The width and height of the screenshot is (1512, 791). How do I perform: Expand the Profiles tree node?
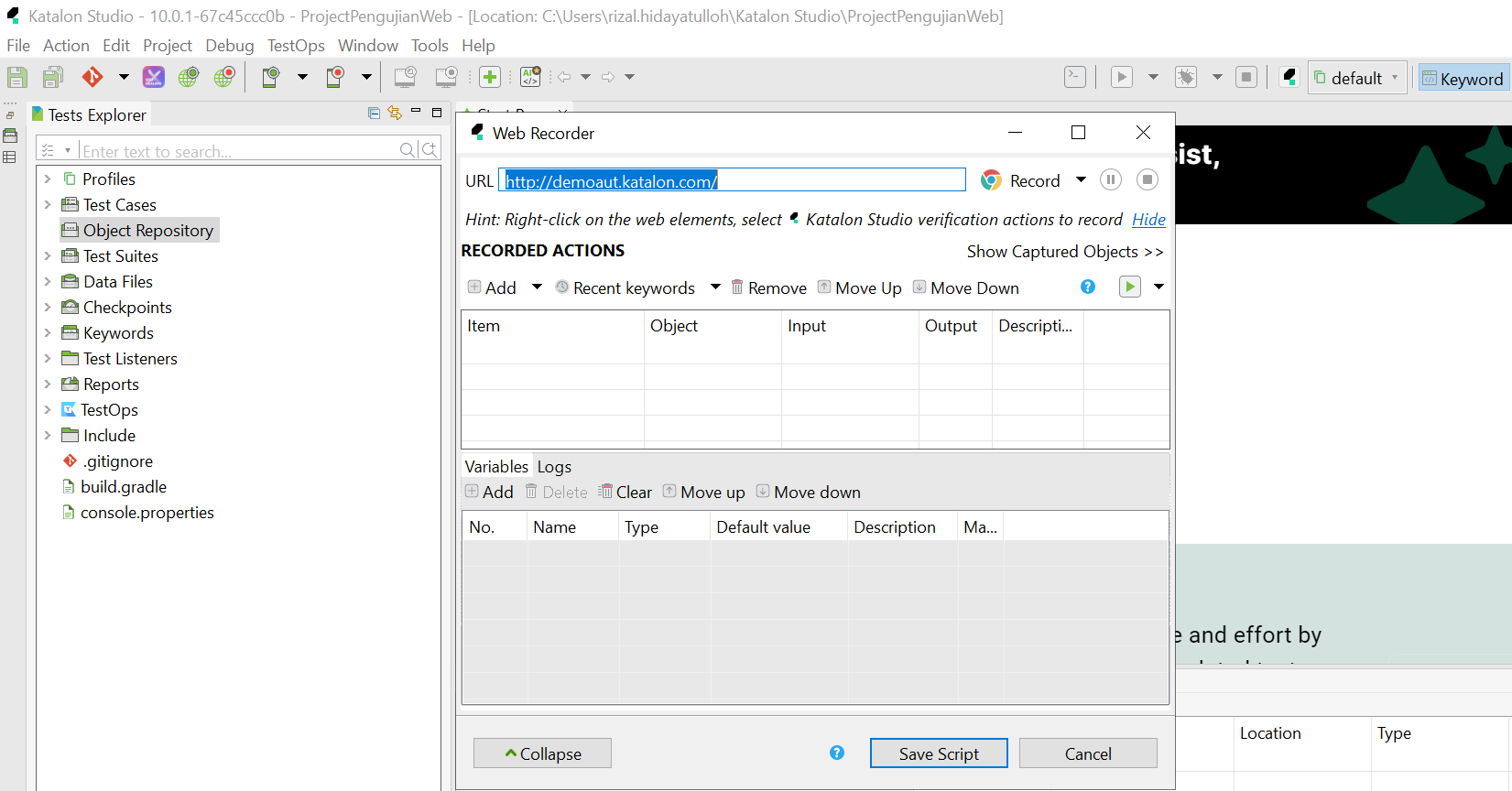pos(48,179)
